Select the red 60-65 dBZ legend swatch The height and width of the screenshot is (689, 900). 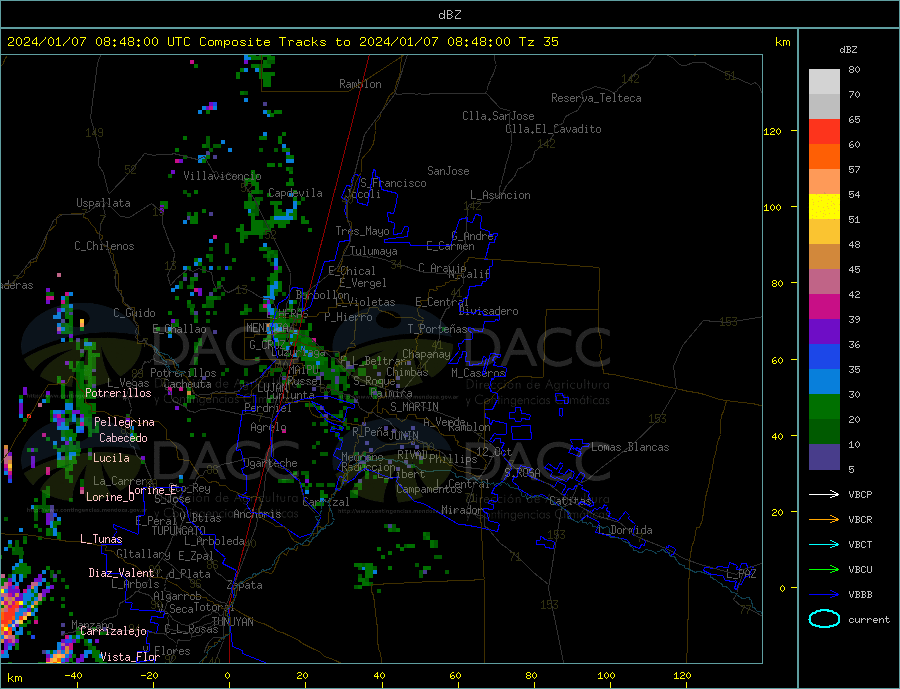point(824,131)
